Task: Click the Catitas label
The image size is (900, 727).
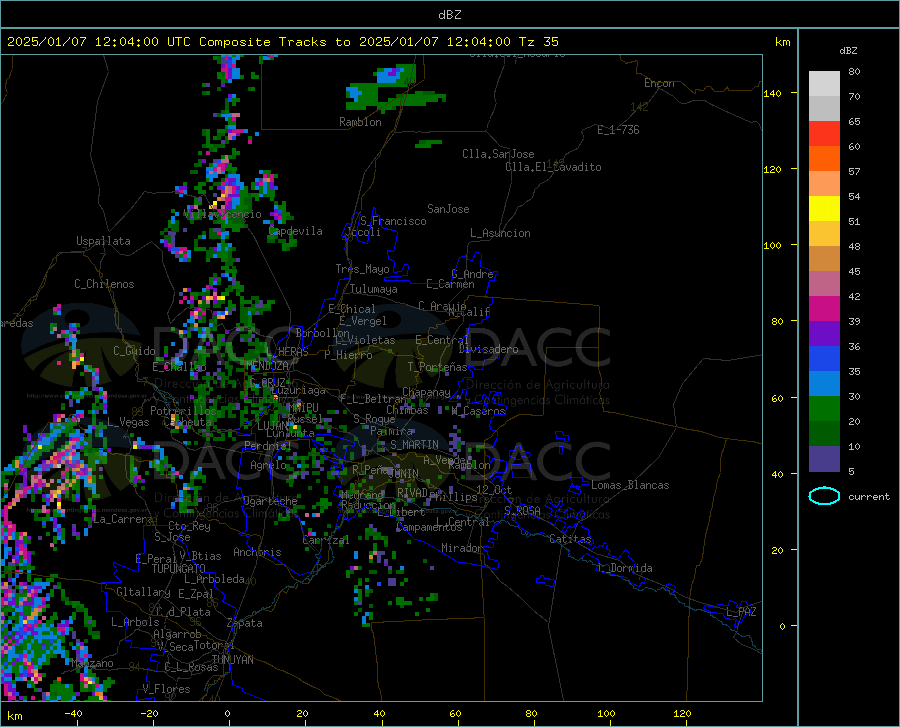Action: pyautogui.click(x=570, y=539)
